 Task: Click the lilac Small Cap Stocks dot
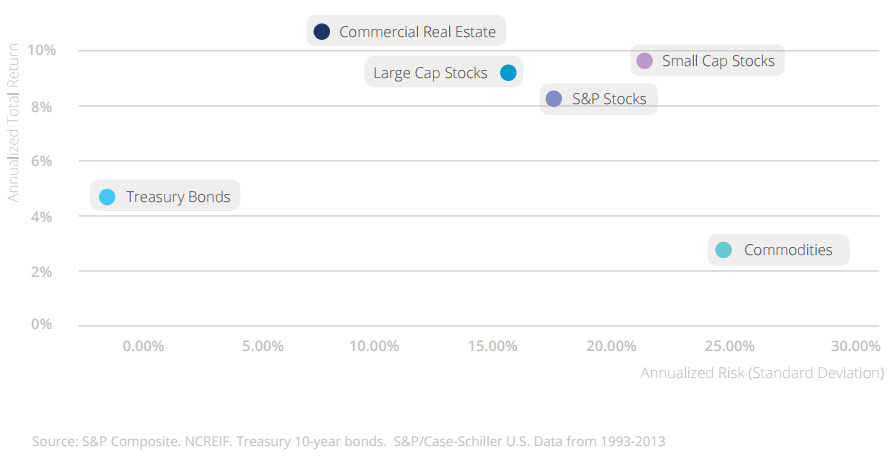coord(644,61)
